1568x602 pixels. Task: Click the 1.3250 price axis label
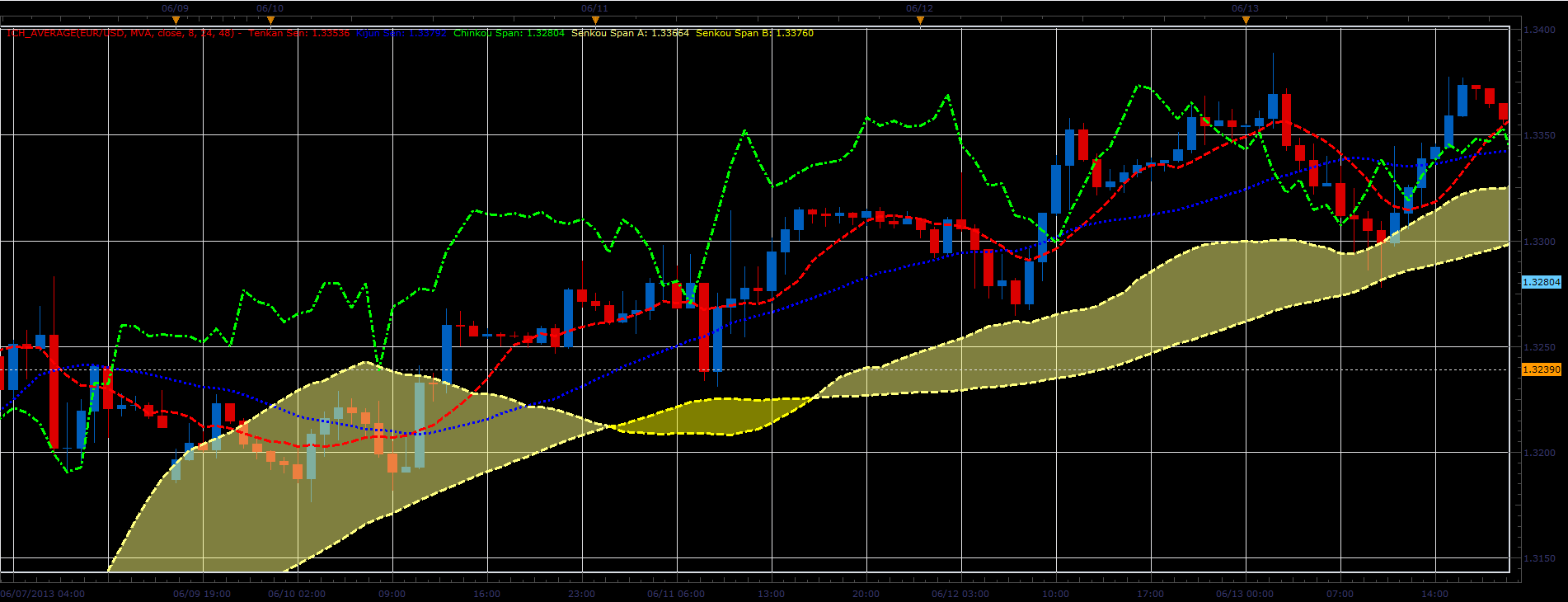1539,347
